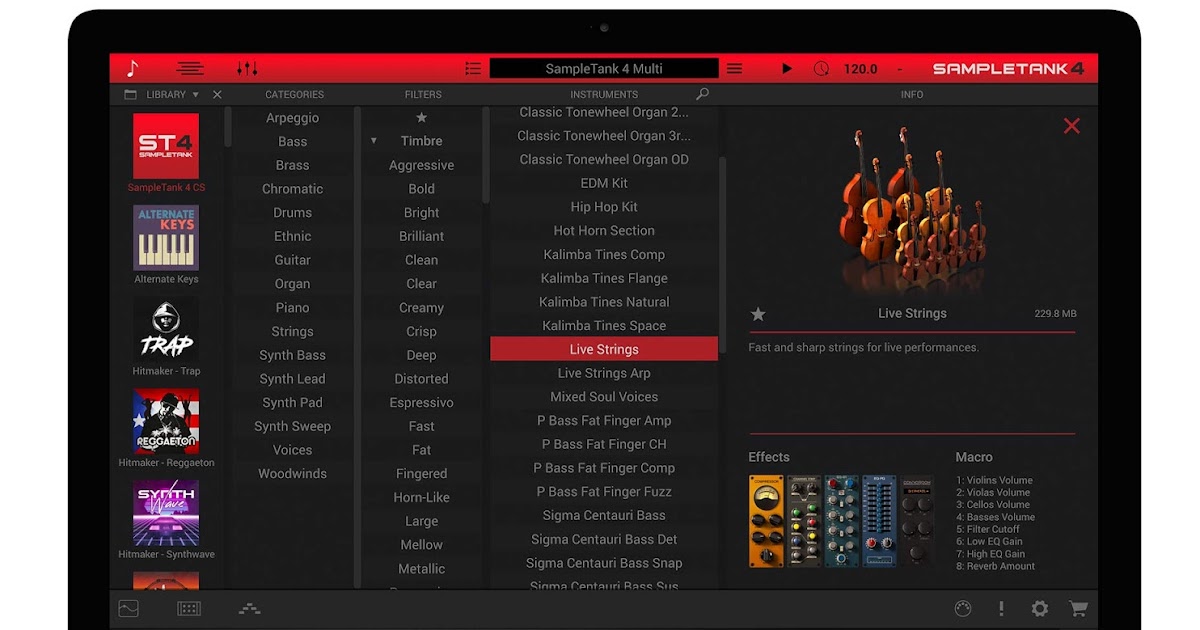Click the tempo value 120.0

860,69
